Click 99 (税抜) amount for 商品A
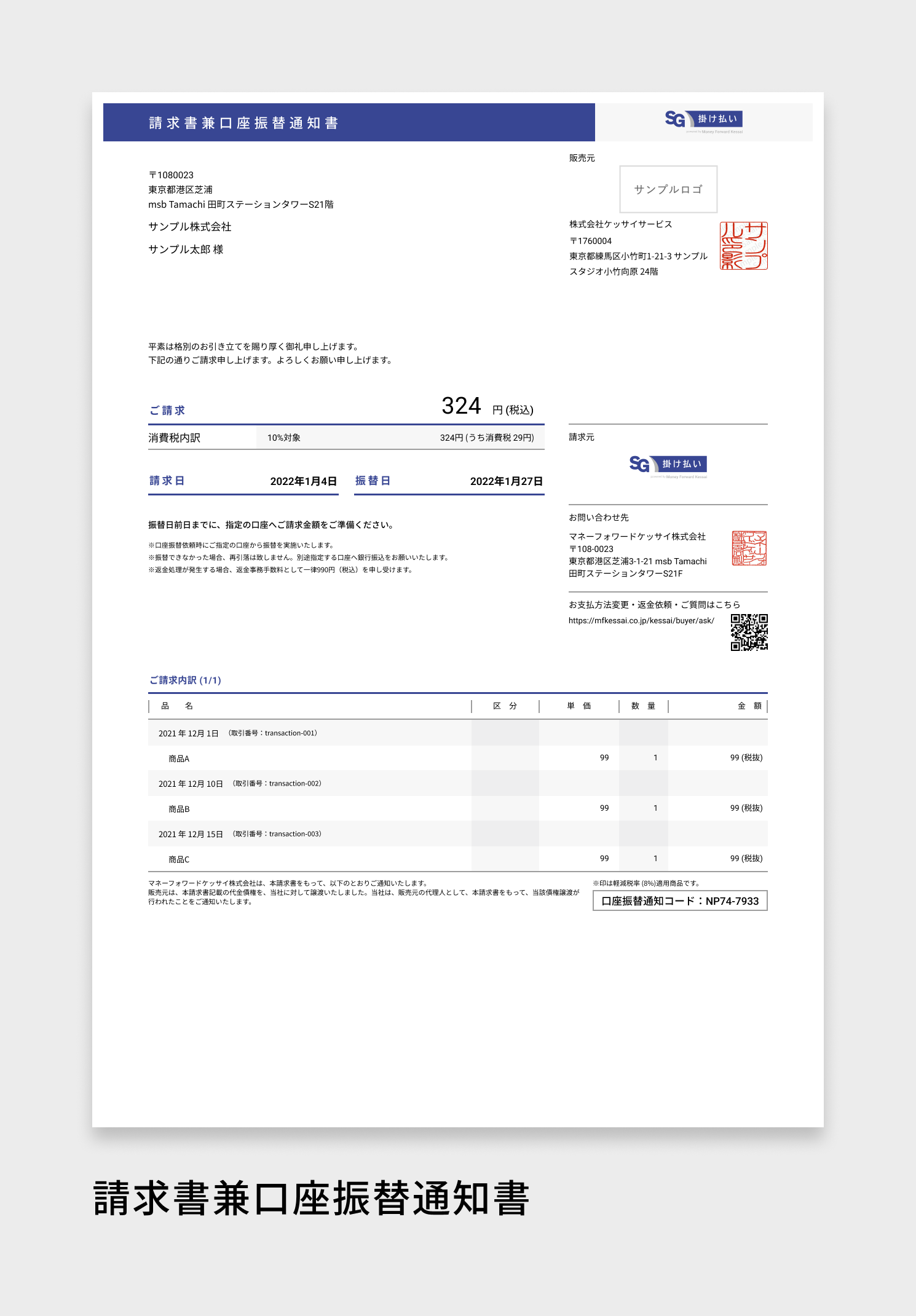This screenshot has width=916, height=1316. (746, 758)
